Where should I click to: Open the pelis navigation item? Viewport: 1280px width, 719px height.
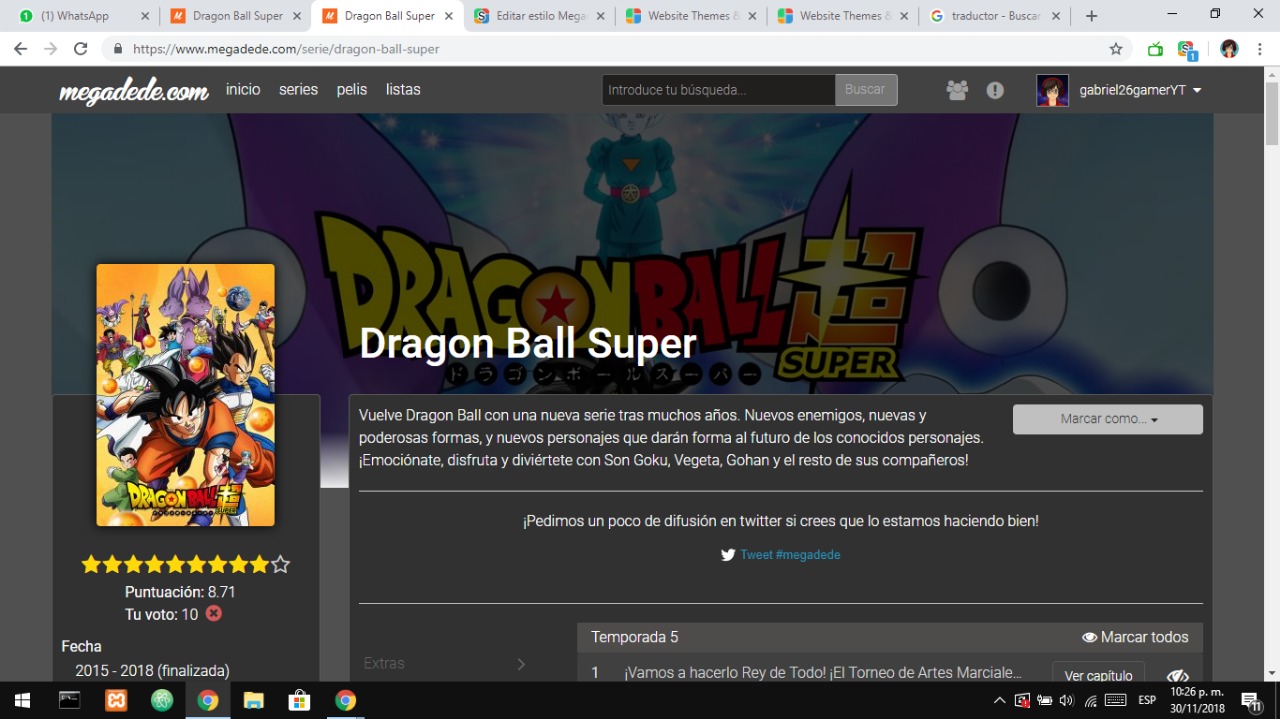[352, 89]
